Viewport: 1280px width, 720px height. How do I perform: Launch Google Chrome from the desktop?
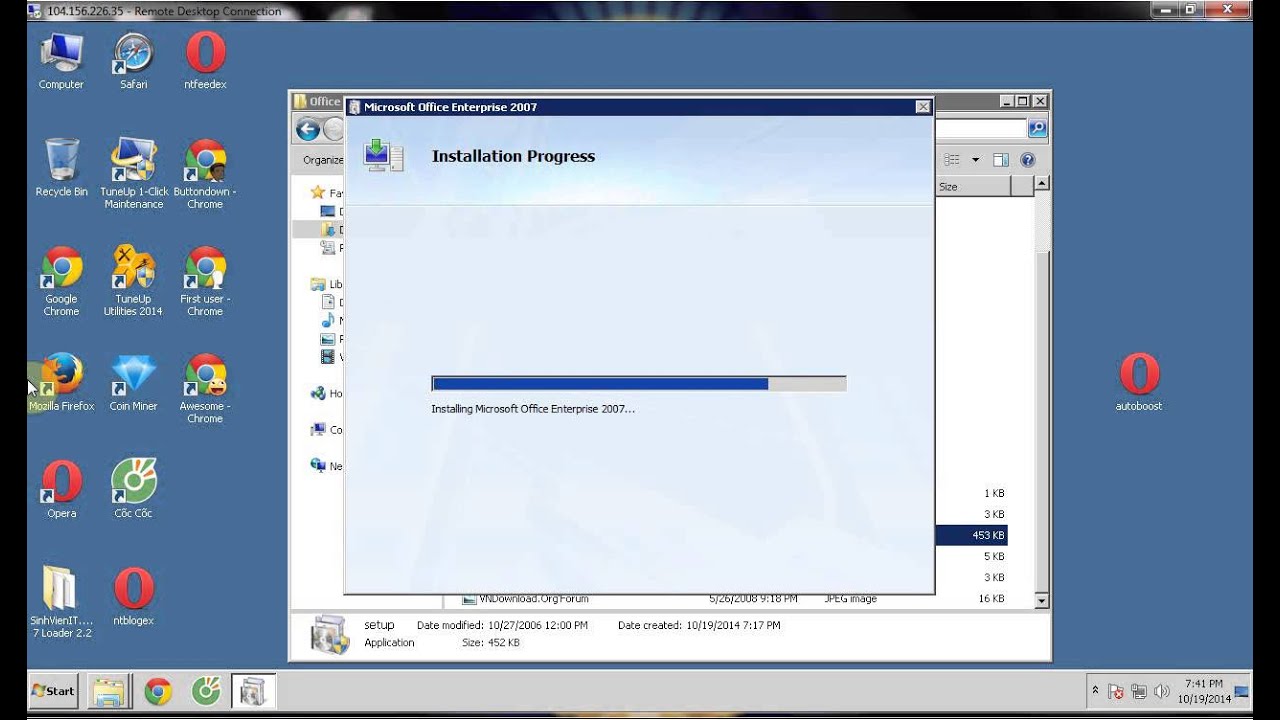[x=61, y=281]
